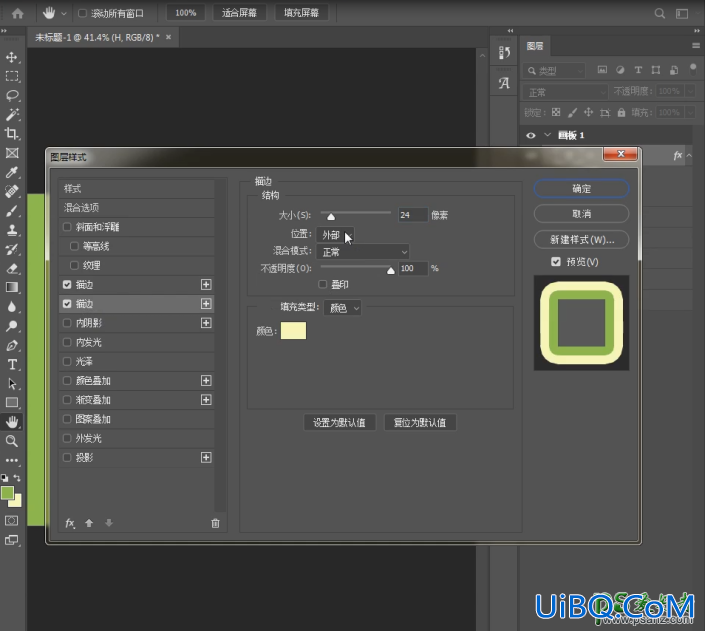Viewport: 705px width, 631px height.
Task: Select the Clone Stamp tool
Action: click(x=12, y=230)
